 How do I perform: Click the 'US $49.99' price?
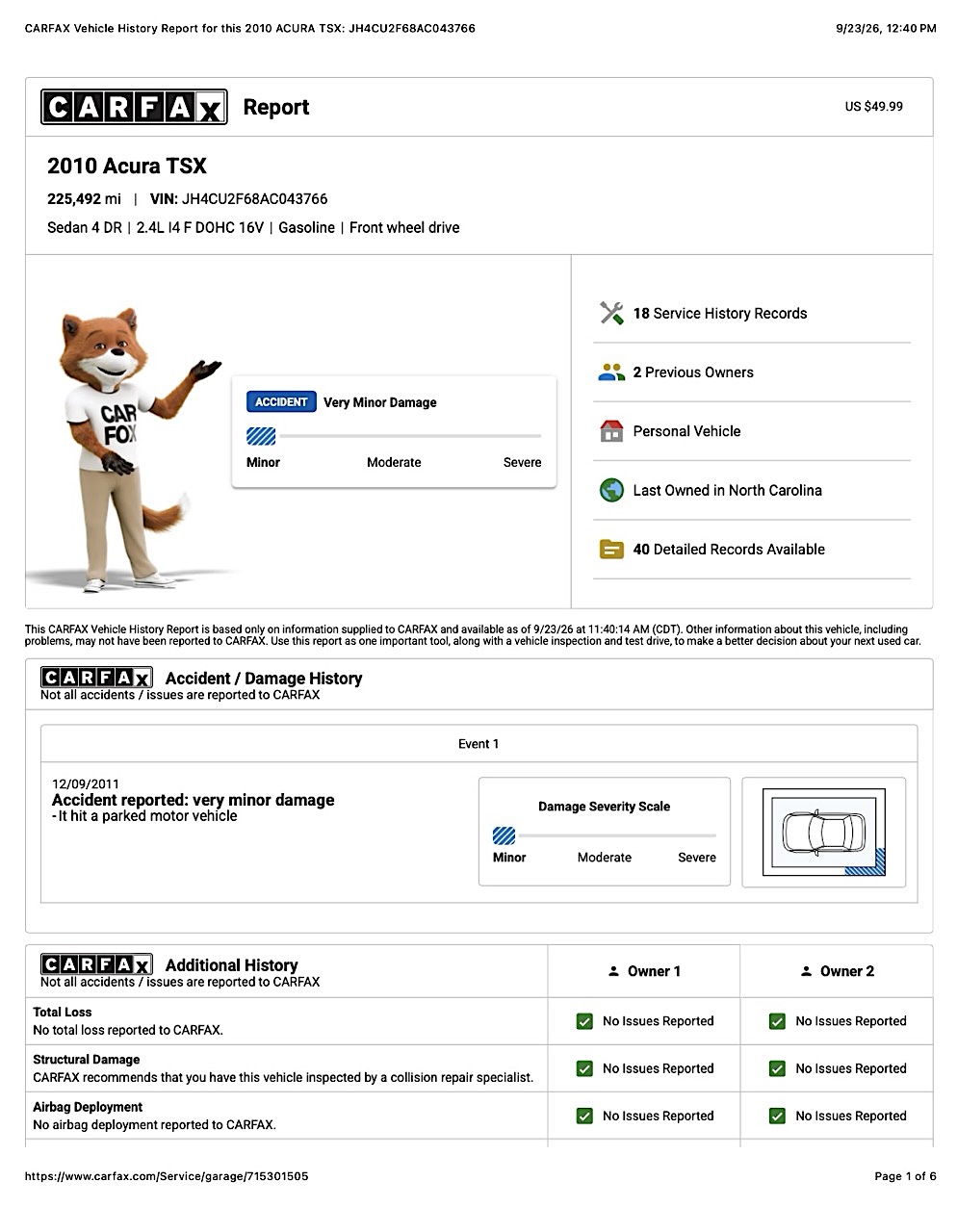(x=874, y=107)
